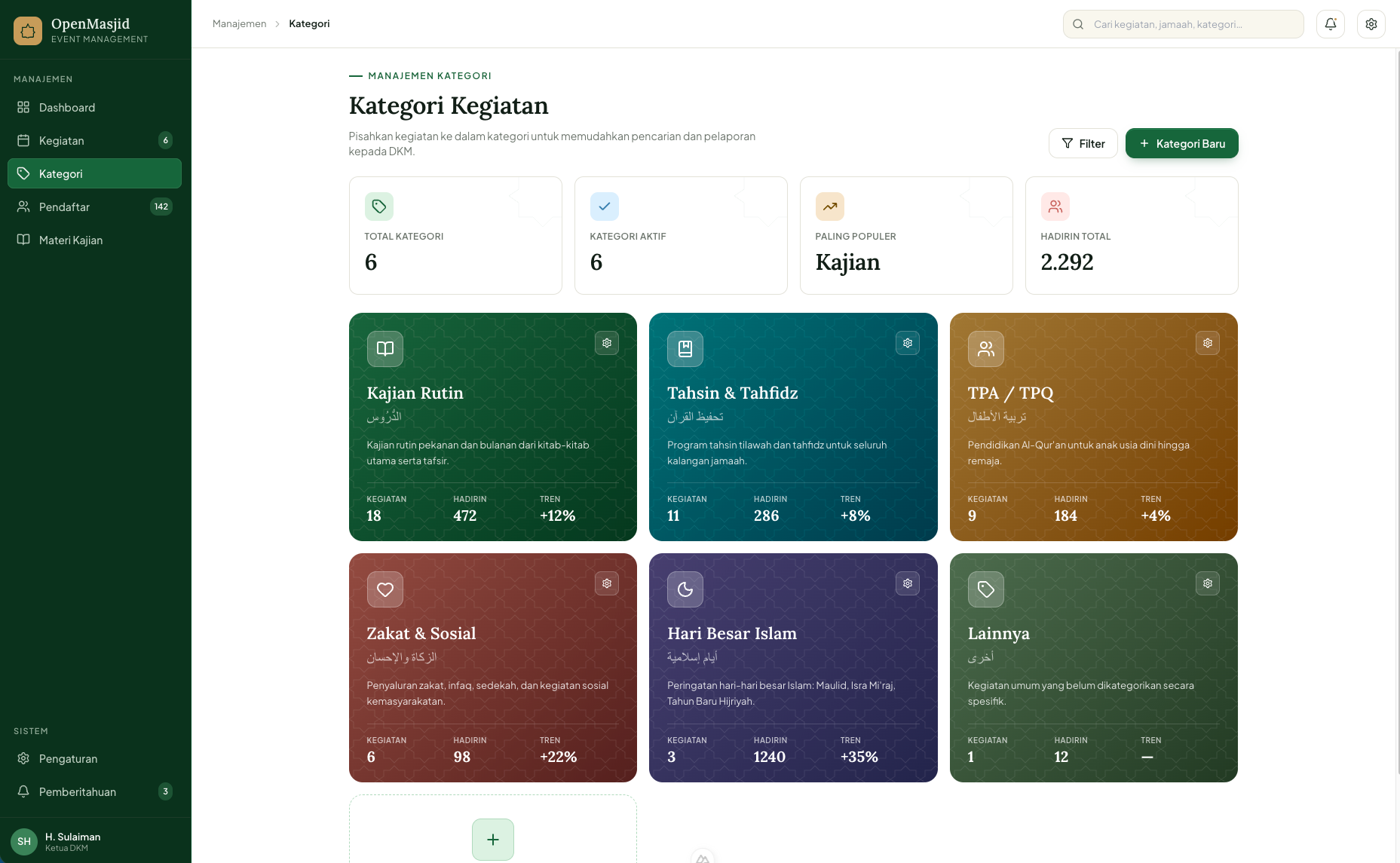Click the Hari Besar Islam card title

[x=731, y=633]
